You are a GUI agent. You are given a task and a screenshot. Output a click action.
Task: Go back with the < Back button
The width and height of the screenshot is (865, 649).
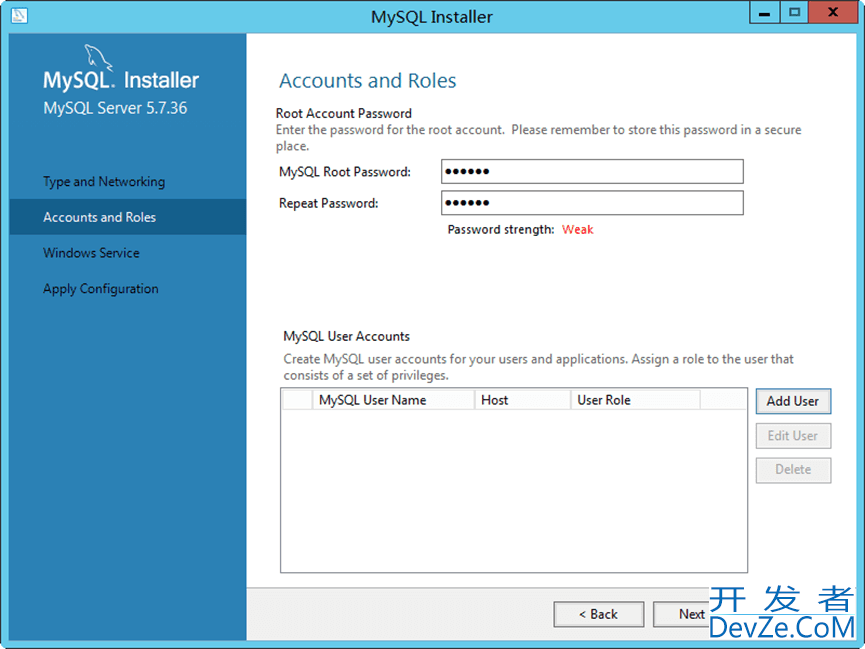click(x=599, y=614)
